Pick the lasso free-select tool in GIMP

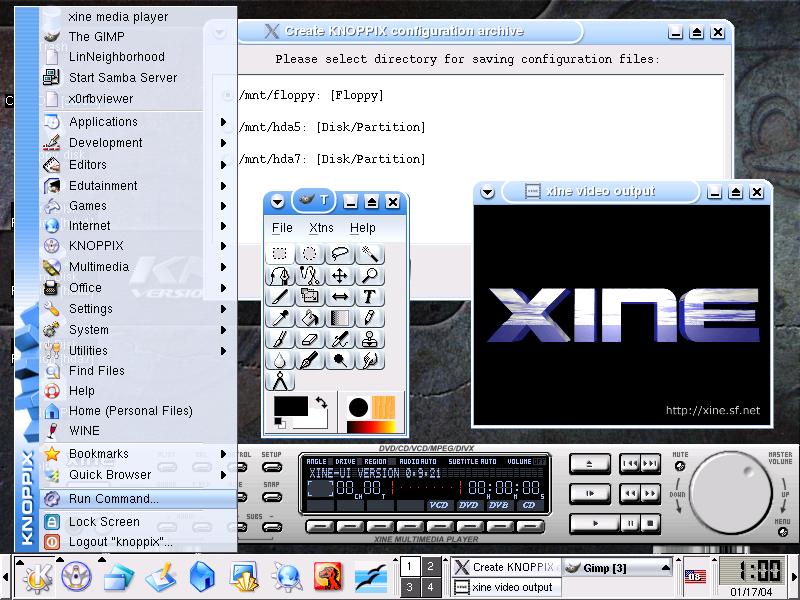[340, 254]
